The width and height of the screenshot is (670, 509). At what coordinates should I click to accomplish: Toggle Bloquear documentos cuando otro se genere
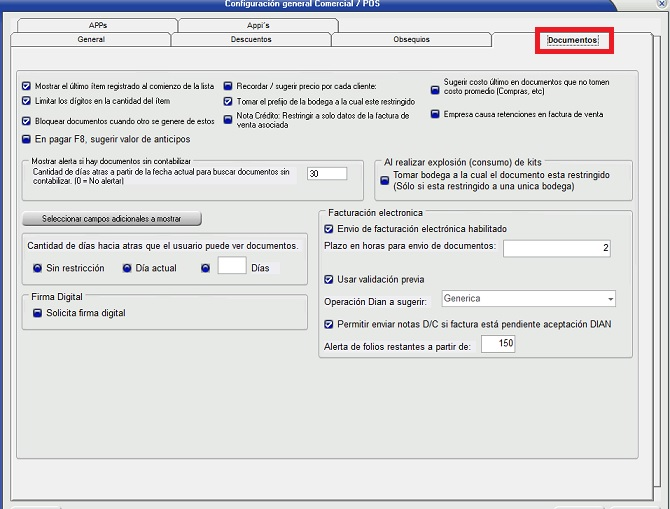pyautogui.click(x=27, y=120)
